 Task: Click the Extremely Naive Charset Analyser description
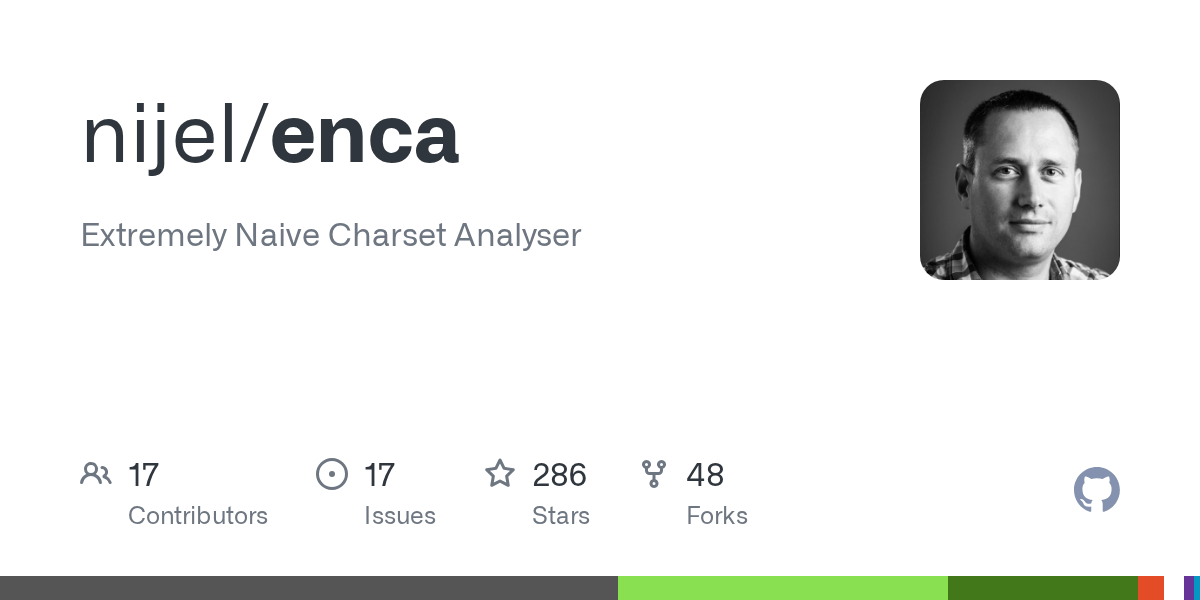(331, 236)
